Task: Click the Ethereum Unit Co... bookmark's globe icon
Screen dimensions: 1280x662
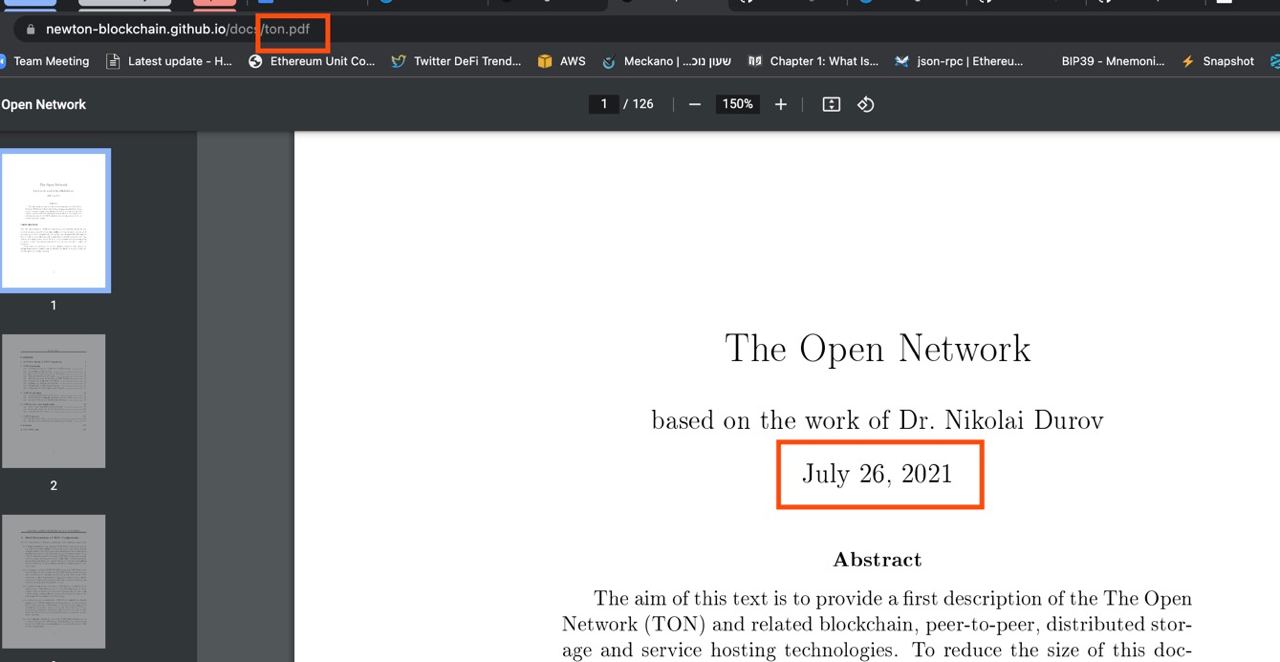Action: pos(255,61)
